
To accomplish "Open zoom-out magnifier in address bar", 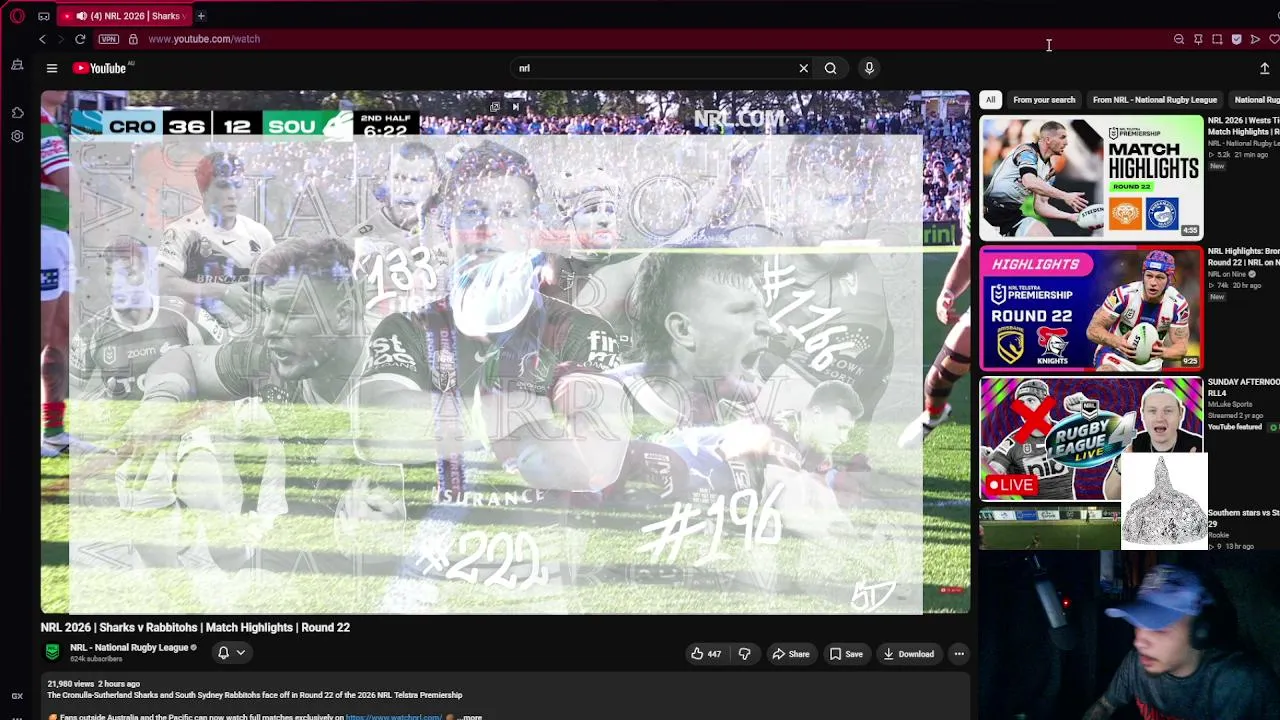I will coord(1179,39).
